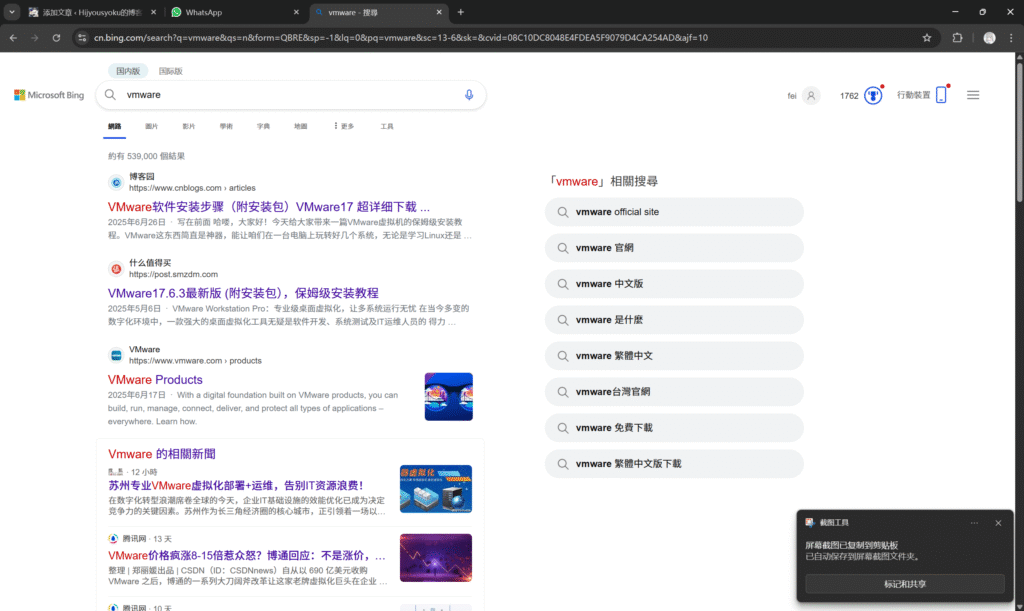Open the rewards trophy icon
The image size is (1024, 611).
pos(873,95)
